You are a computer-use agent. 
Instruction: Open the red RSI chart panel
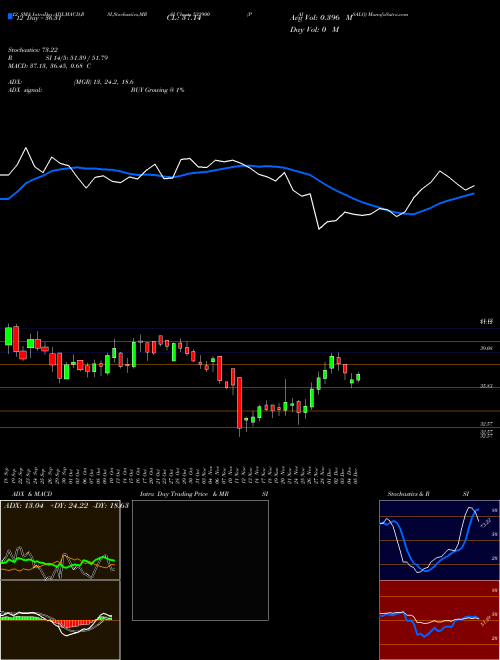(439, 620)
